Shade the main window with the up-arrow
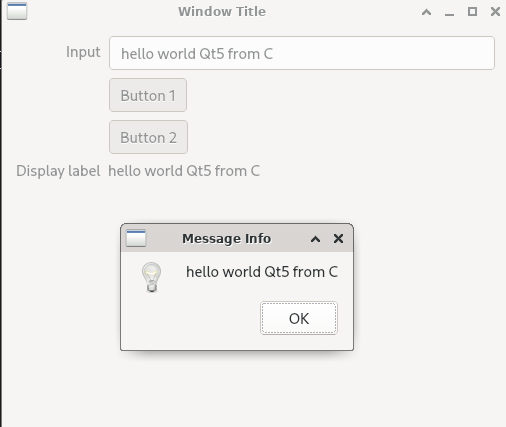506x427 pixels. 426,12
